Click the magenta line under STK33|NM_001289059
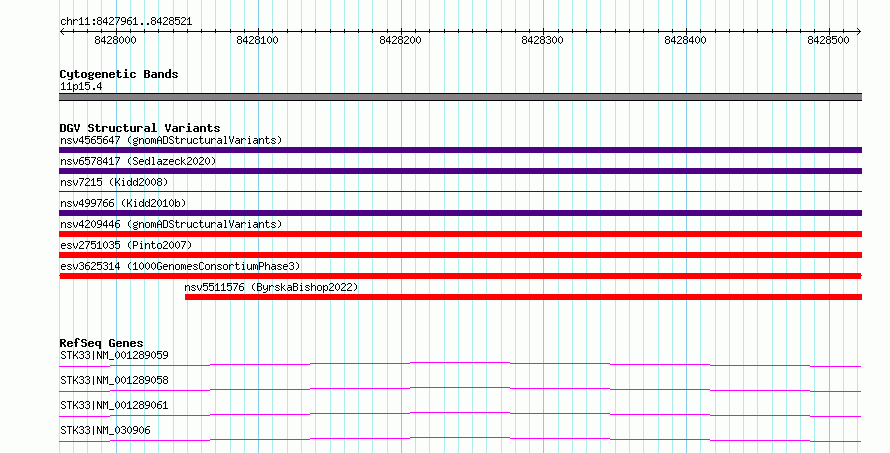Screen dimensions: 890x453 click(x=460, y=364)
